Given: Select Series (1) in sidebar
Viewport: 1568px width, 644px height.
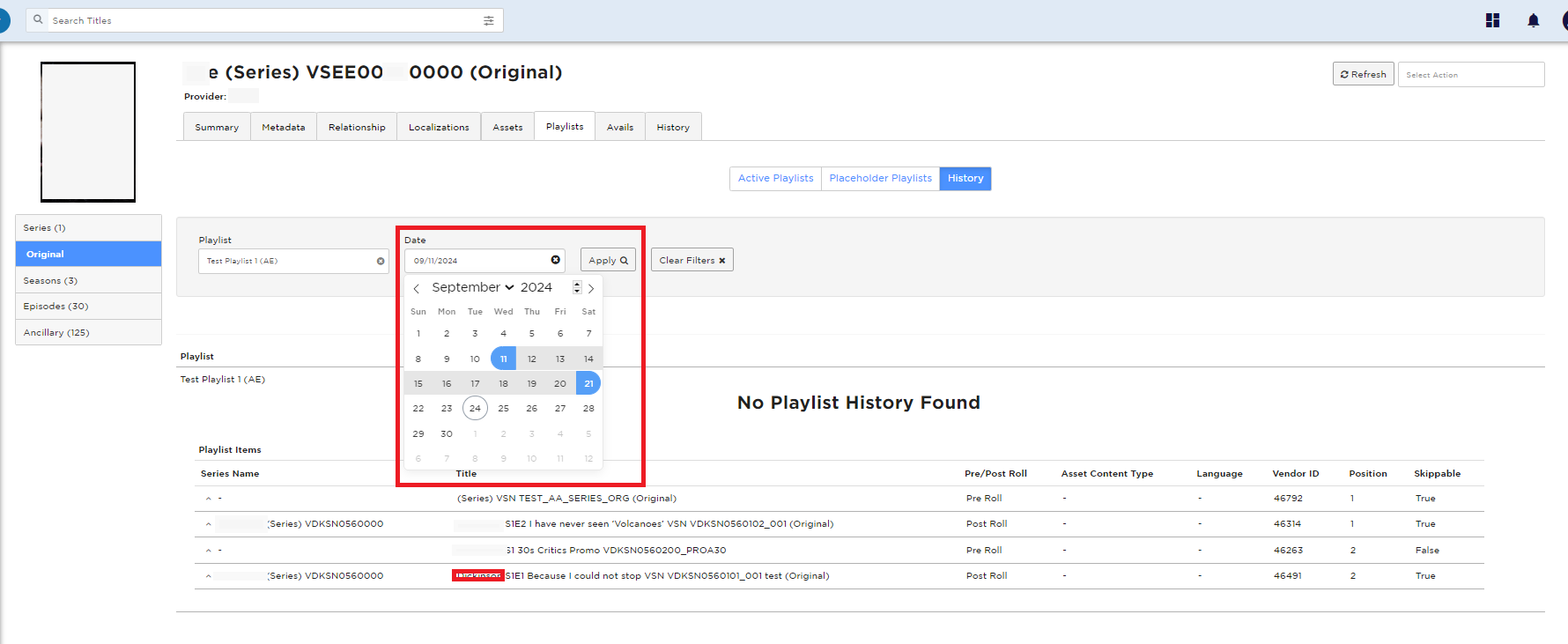Looking at the screenshot, I should coord(88,228).
